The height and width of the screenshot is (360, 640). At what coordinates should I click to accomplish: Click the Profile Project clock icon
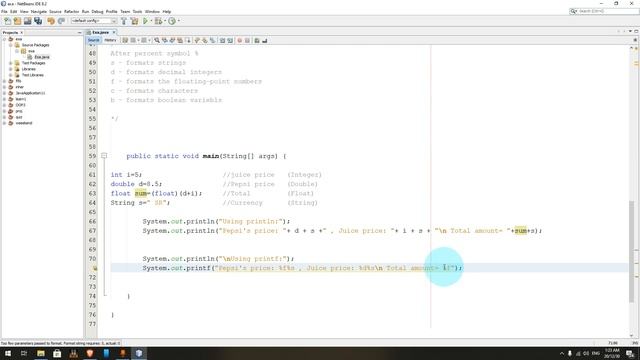point(172,21)
